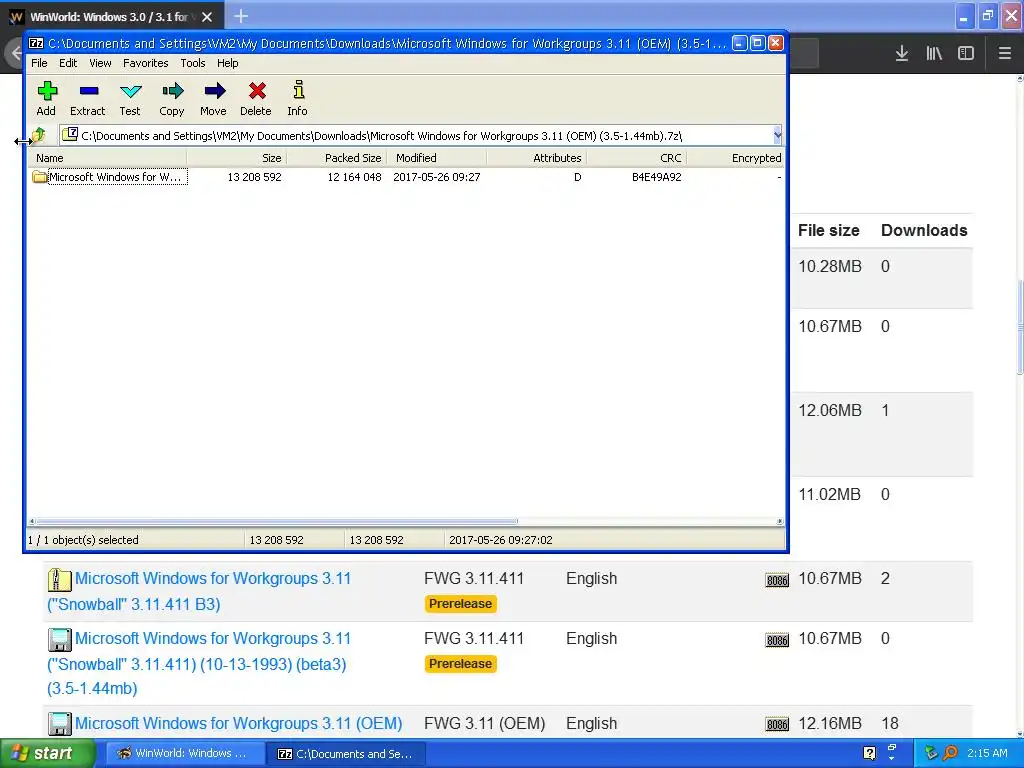Image resolution: width=1024 pixels, height=768 pixels.
Task: Expand the address path dropdown
Action: (776, 135)
